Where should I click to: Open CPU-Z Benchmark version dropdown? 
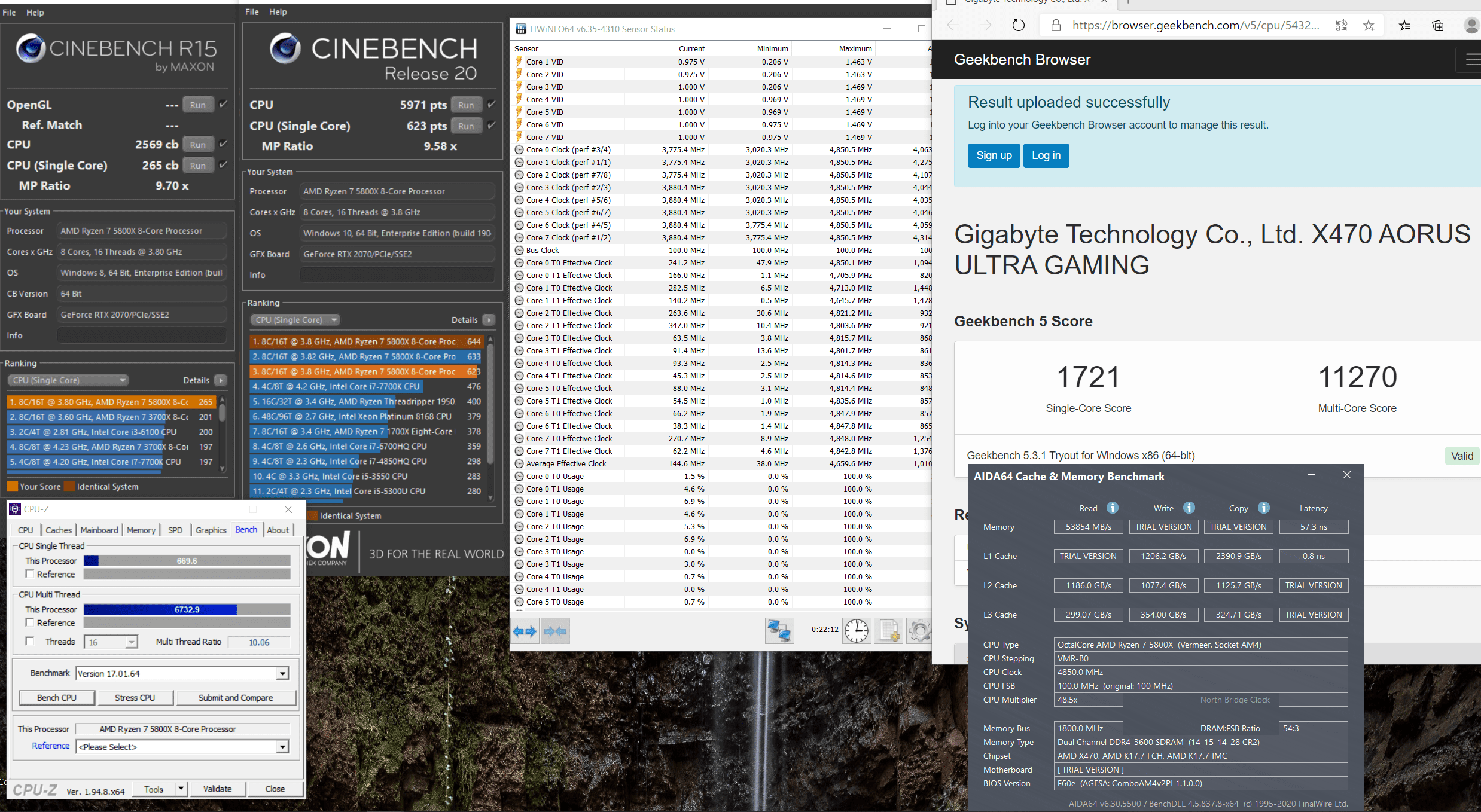pos(282,673)
